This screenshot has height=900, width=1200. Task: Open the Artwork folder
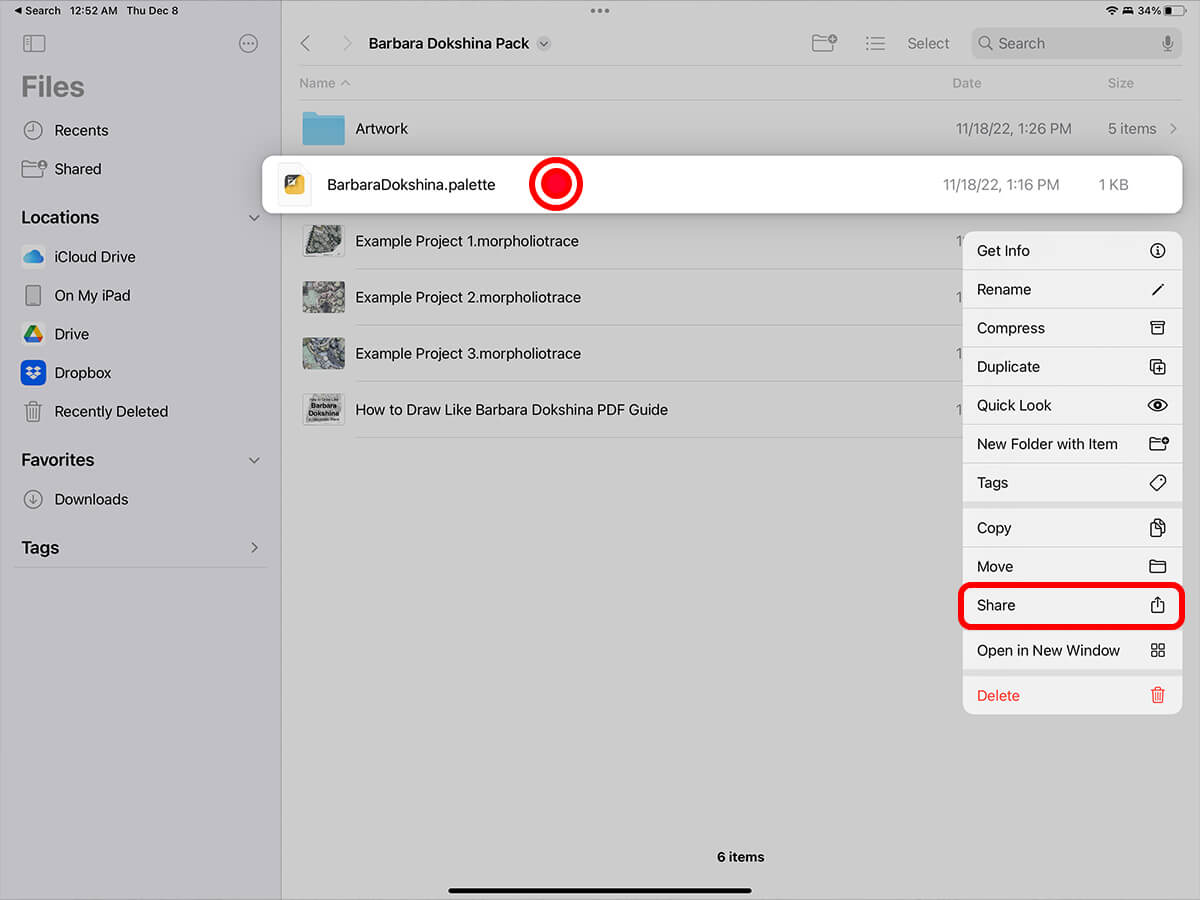click(382, 129)
